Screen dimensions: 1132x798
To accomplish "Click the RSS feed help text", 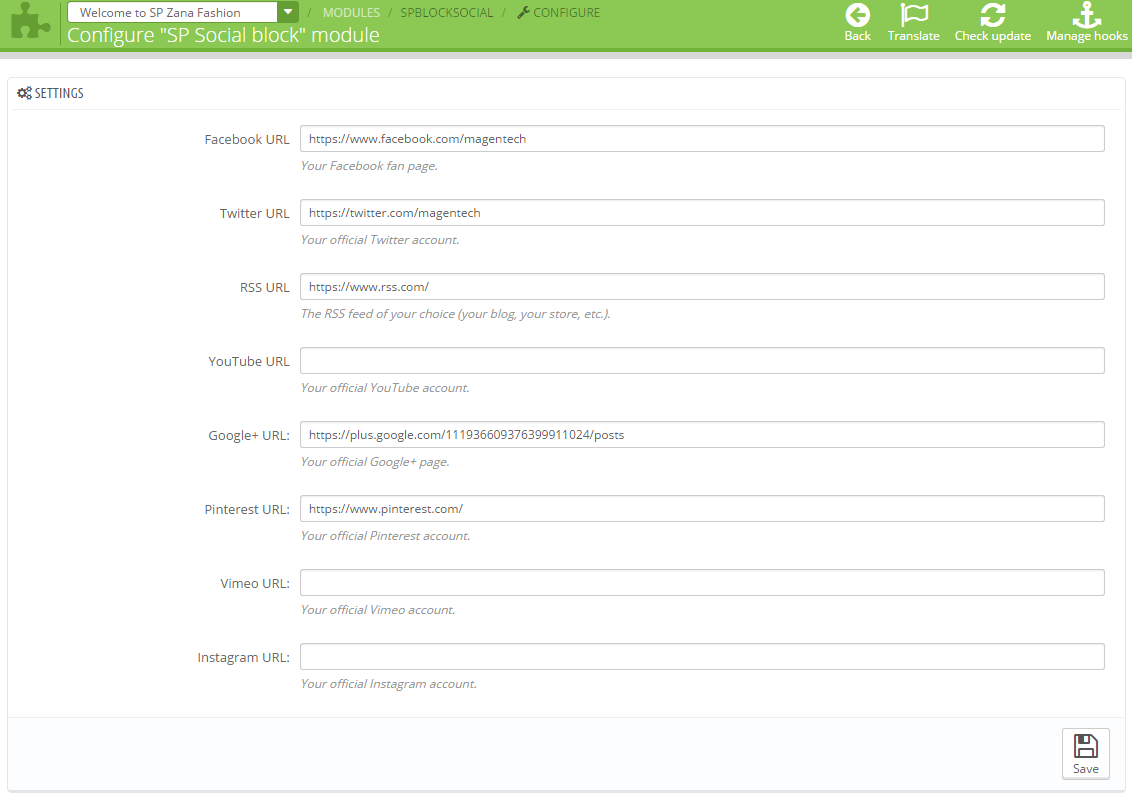I will [456, 314].
